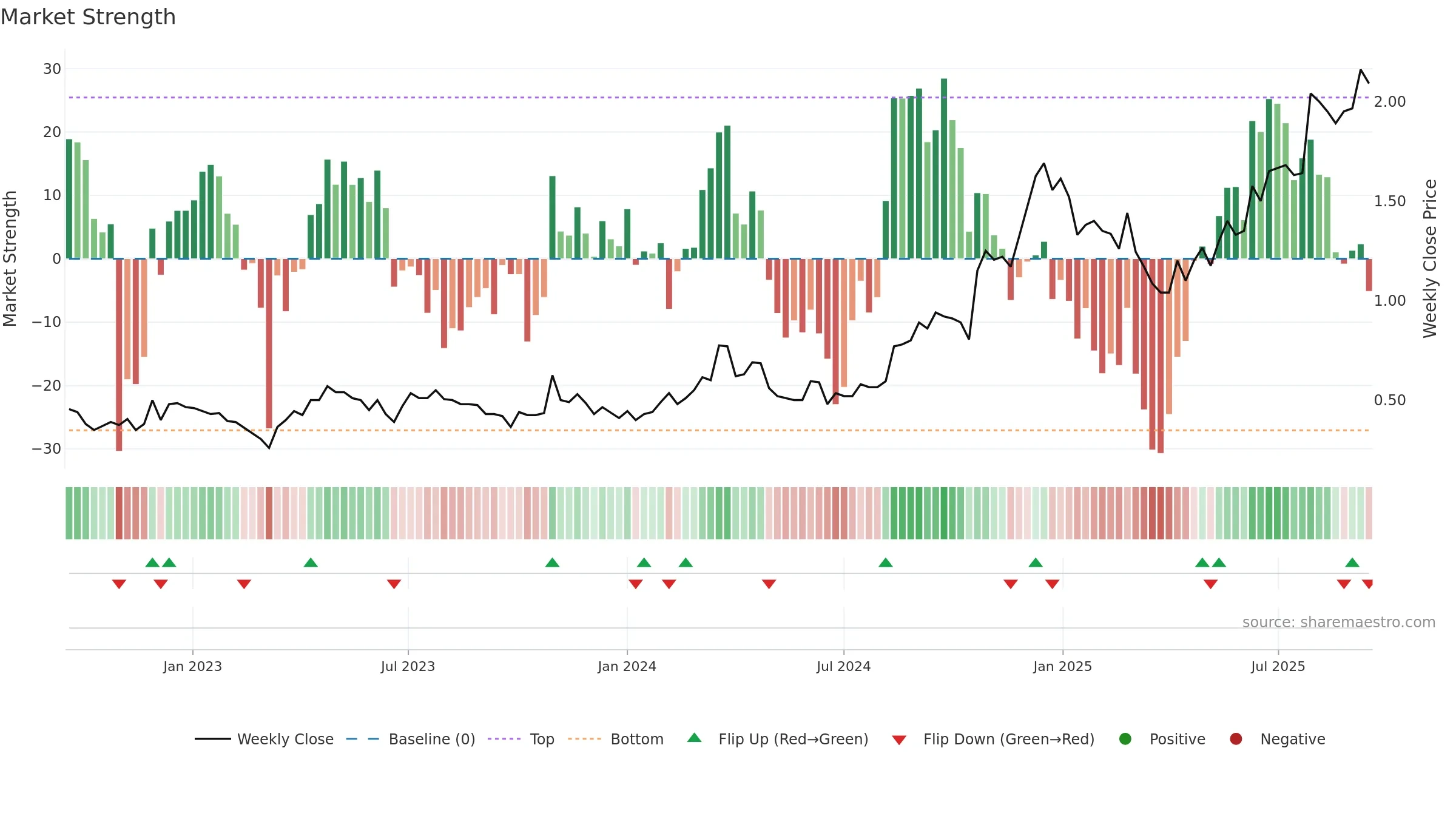Click the Jan 2023 axis label
The height and width of the screenshot is (819, 1456).
pos(193,666)
